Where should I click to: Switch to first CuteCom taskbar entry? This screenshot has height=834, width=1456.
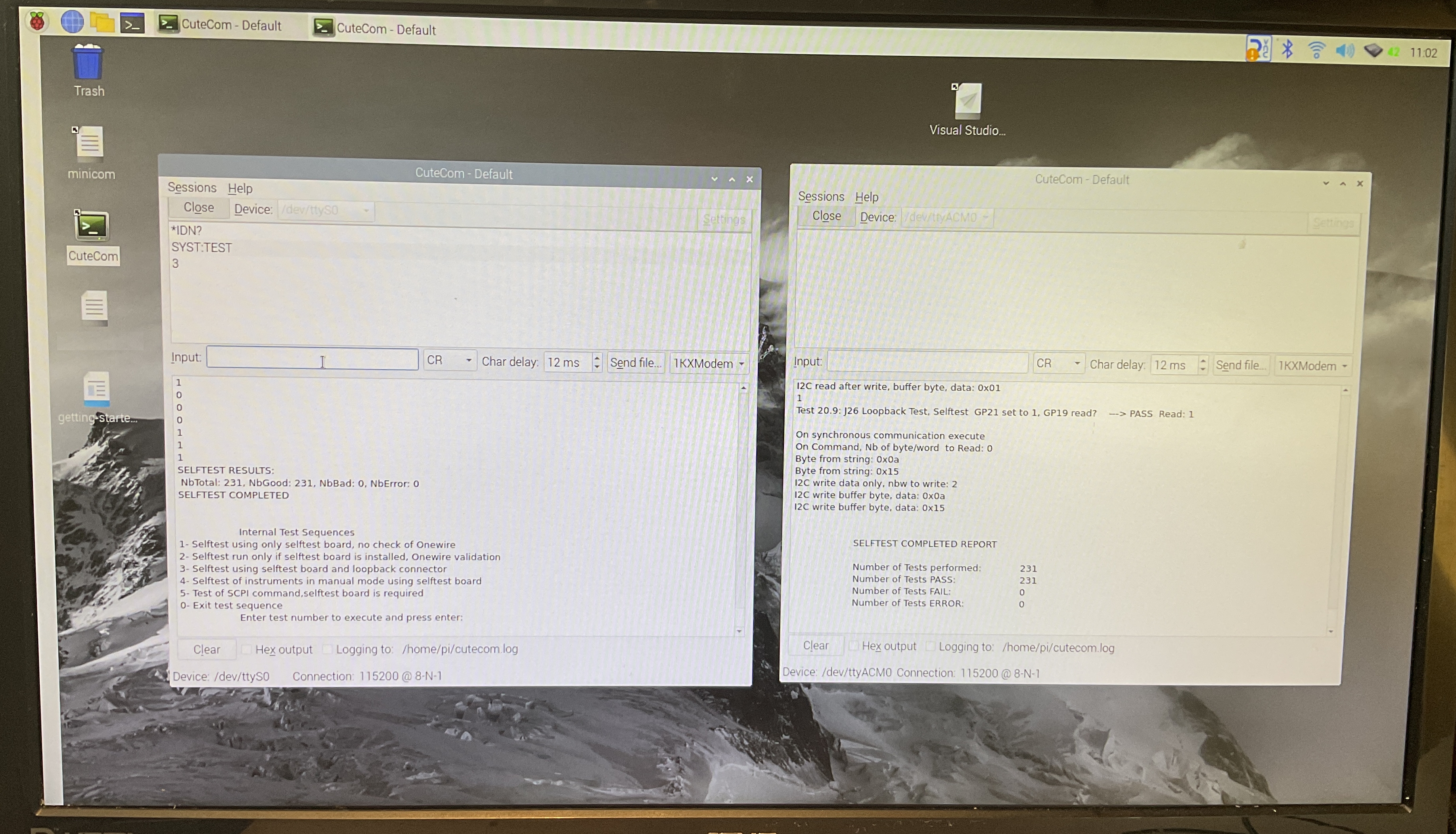(220, 25)
